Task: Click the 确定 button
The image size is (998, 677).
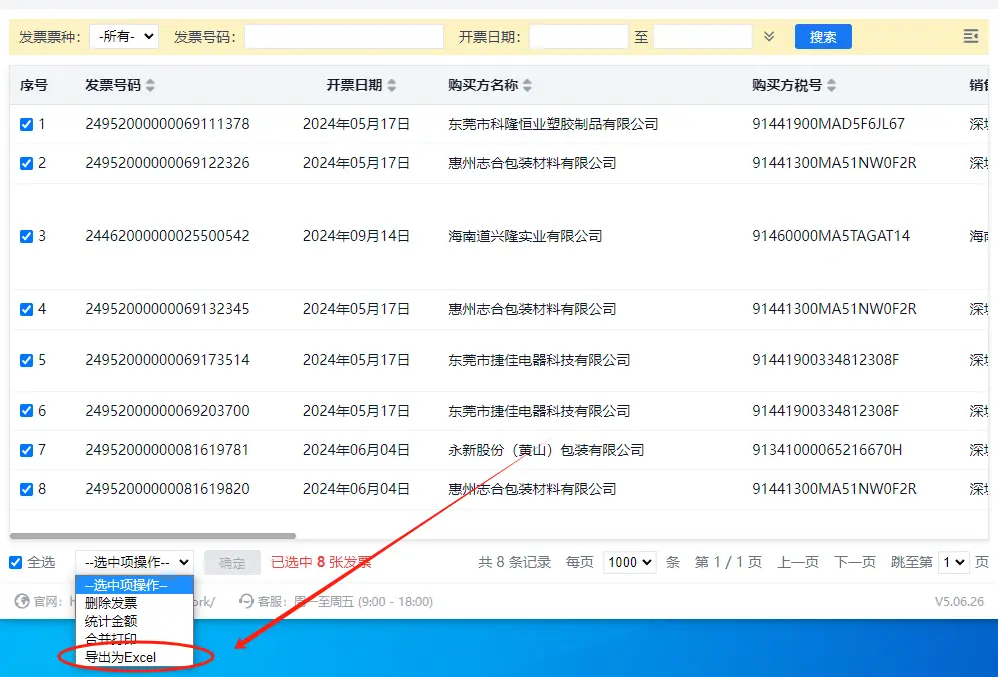Action: pyautogui.click(x=232, y=562)
